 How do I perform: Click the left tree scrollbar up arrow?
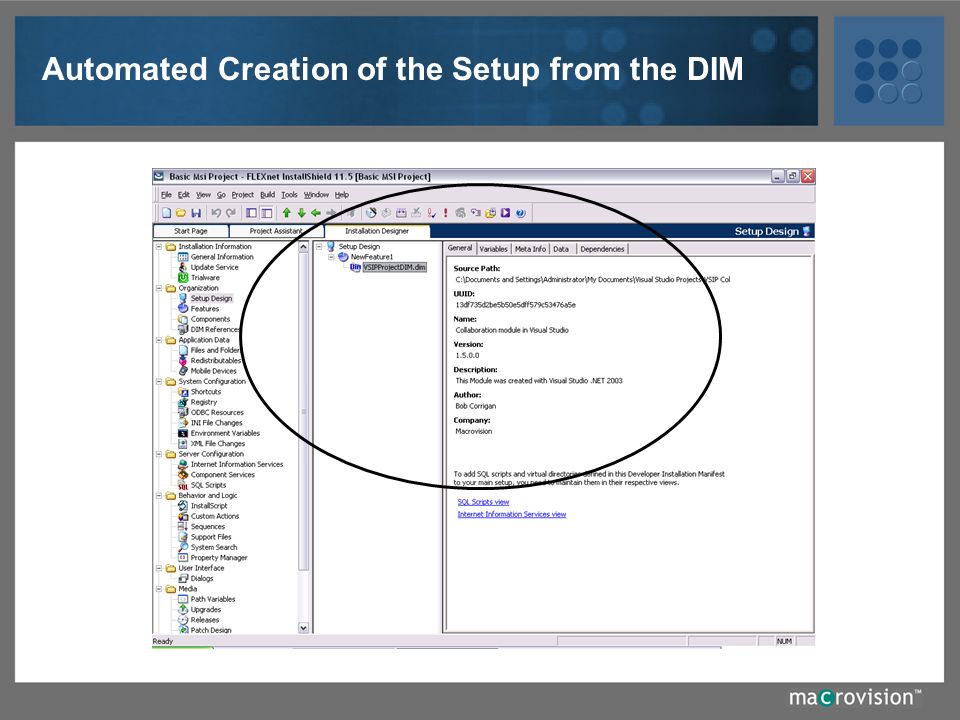tap(303, 247)
